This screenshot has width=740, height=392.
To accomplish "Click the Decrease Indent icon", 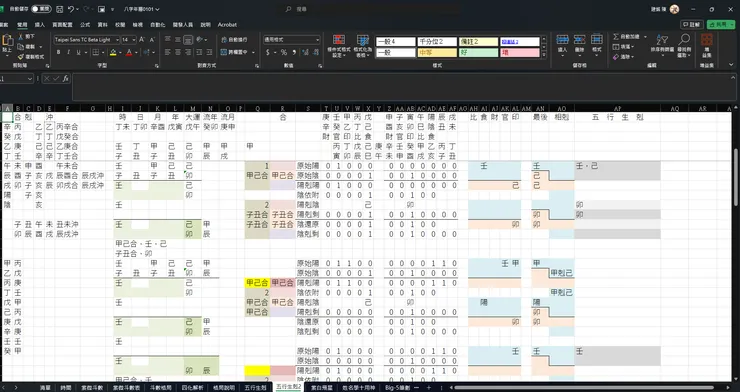I will tap(200, 52).
